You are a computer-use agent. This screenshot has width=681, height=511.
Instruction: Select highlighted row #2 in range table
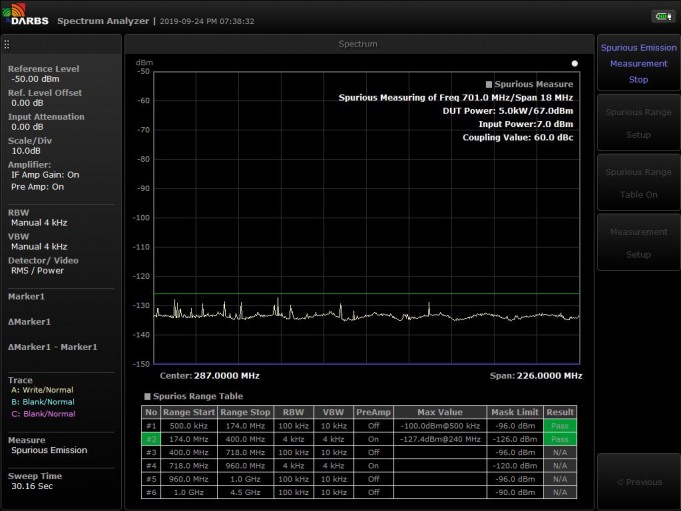point(152,439)
